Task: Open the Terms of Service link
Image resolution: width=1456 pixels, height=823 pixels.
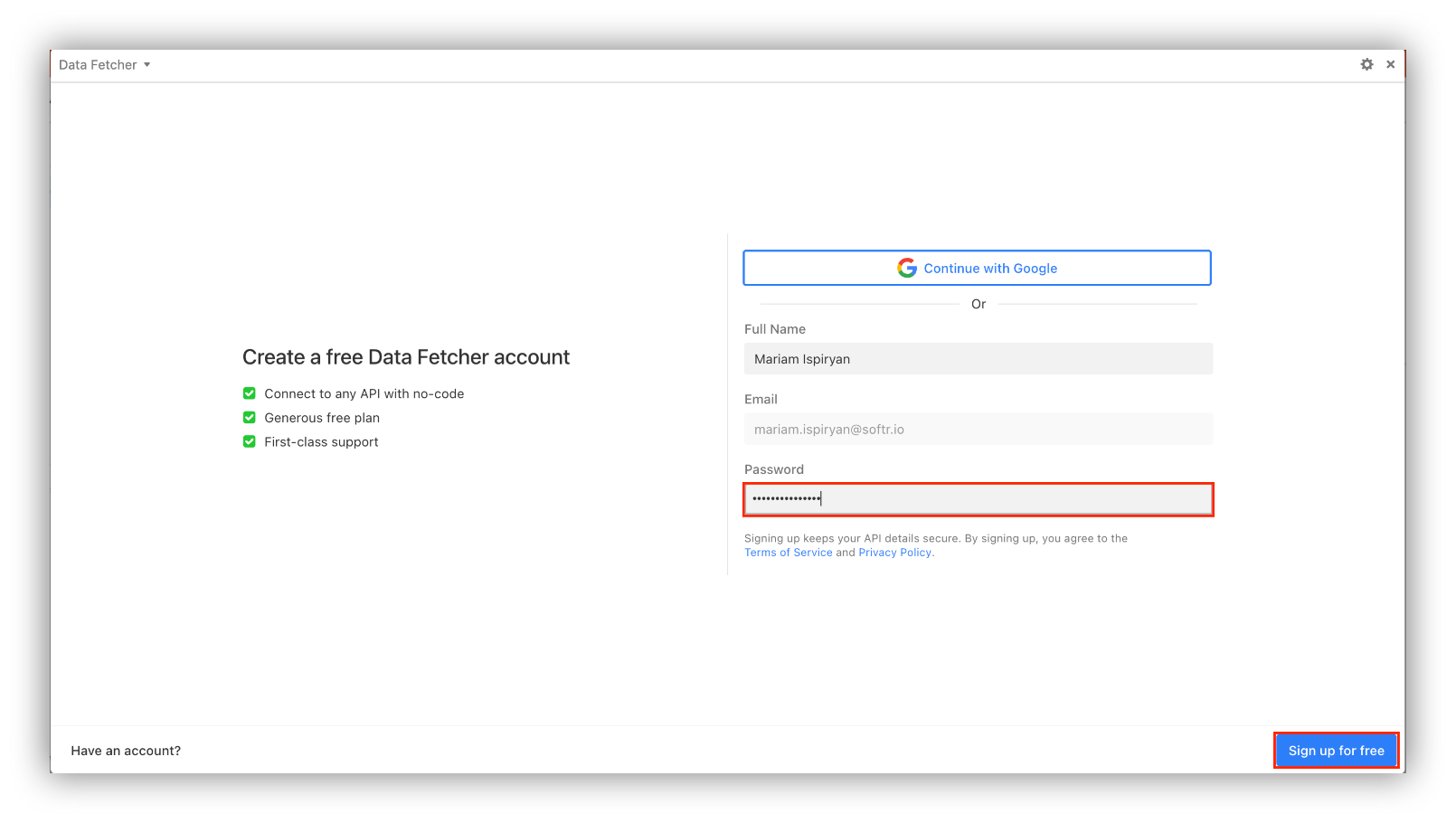Action: 789,553
